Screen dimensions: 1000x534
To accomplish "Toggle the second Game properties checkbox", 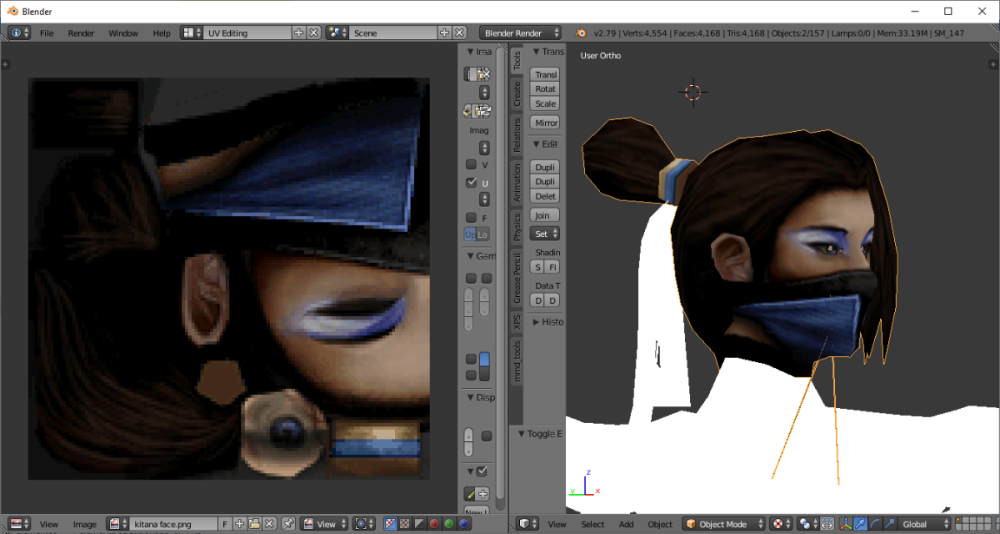I will [487, 278].
